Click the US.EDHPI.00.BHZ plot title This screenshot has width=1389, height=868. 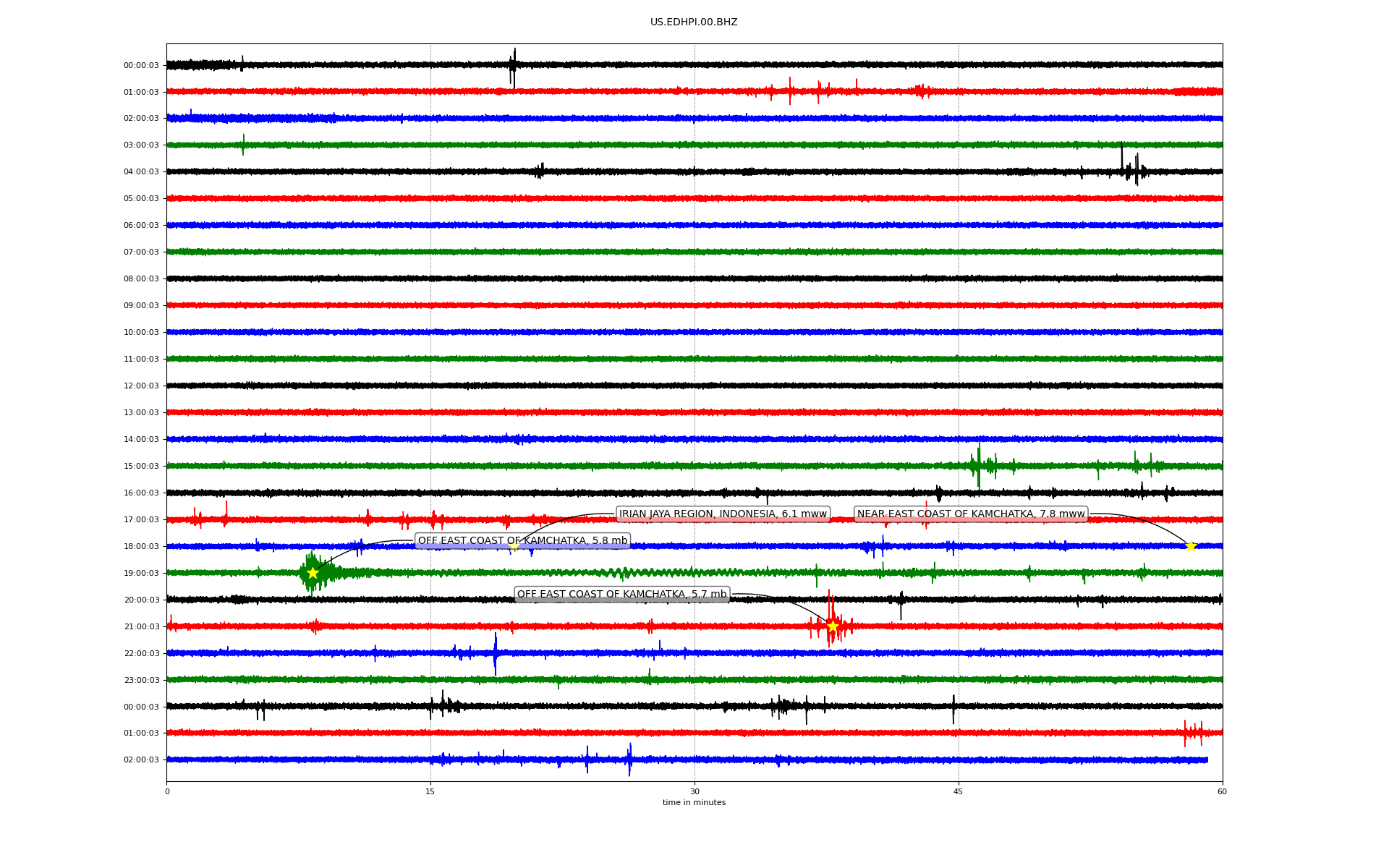point(694,22)
